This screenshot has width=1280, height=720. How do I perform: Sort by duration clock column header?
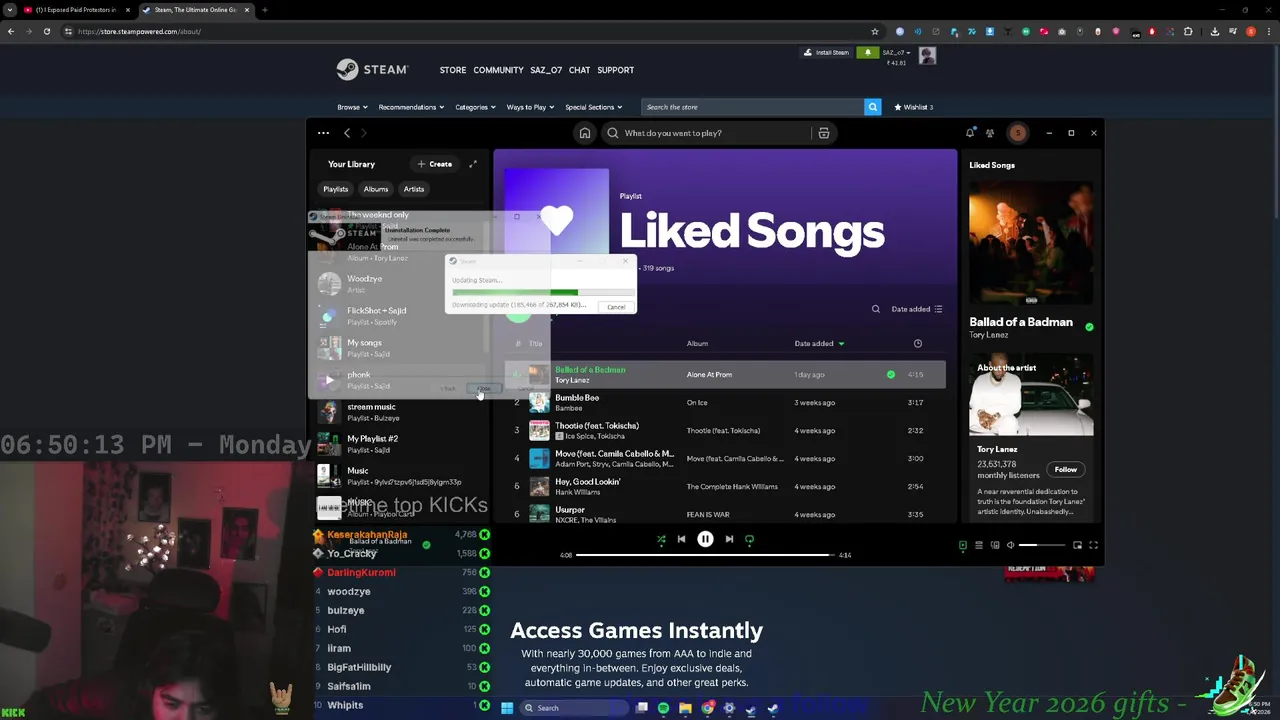pyautogui.click(x=918, y=344)
